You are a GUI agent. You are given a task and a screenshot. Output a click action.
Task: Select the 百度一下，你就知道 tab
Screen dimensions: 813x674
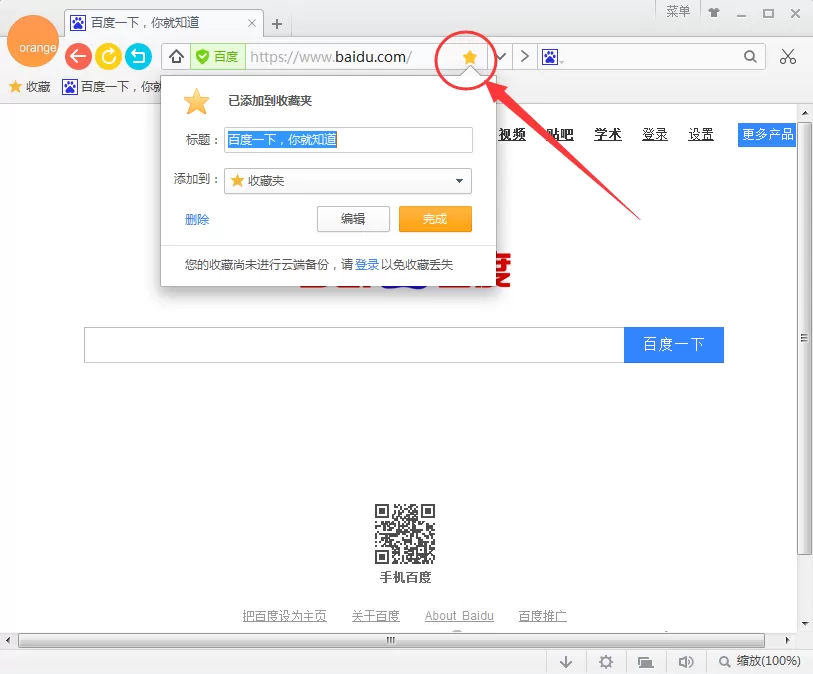[x=164, y=23]
